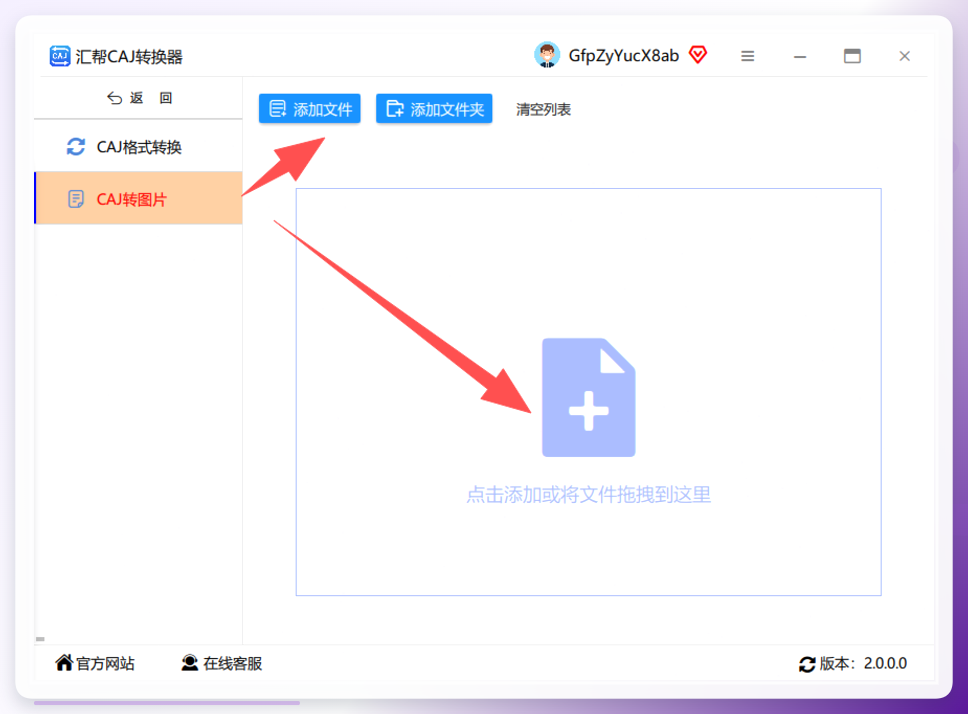Select the CAJ转图片 sidebar item
The height and width of the screenshot is (714, 968).
138,198
